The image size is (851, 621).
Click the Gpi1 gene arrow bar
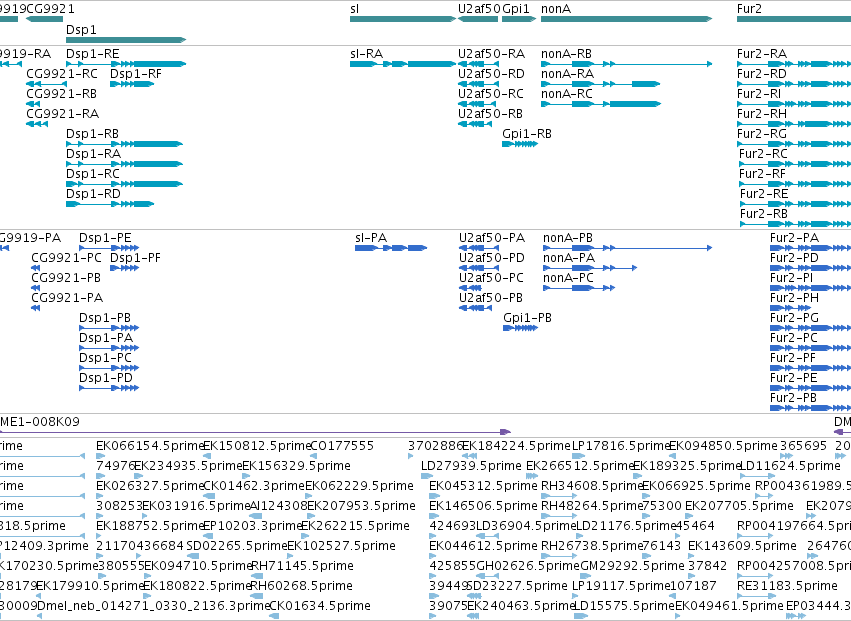point(519,19)
